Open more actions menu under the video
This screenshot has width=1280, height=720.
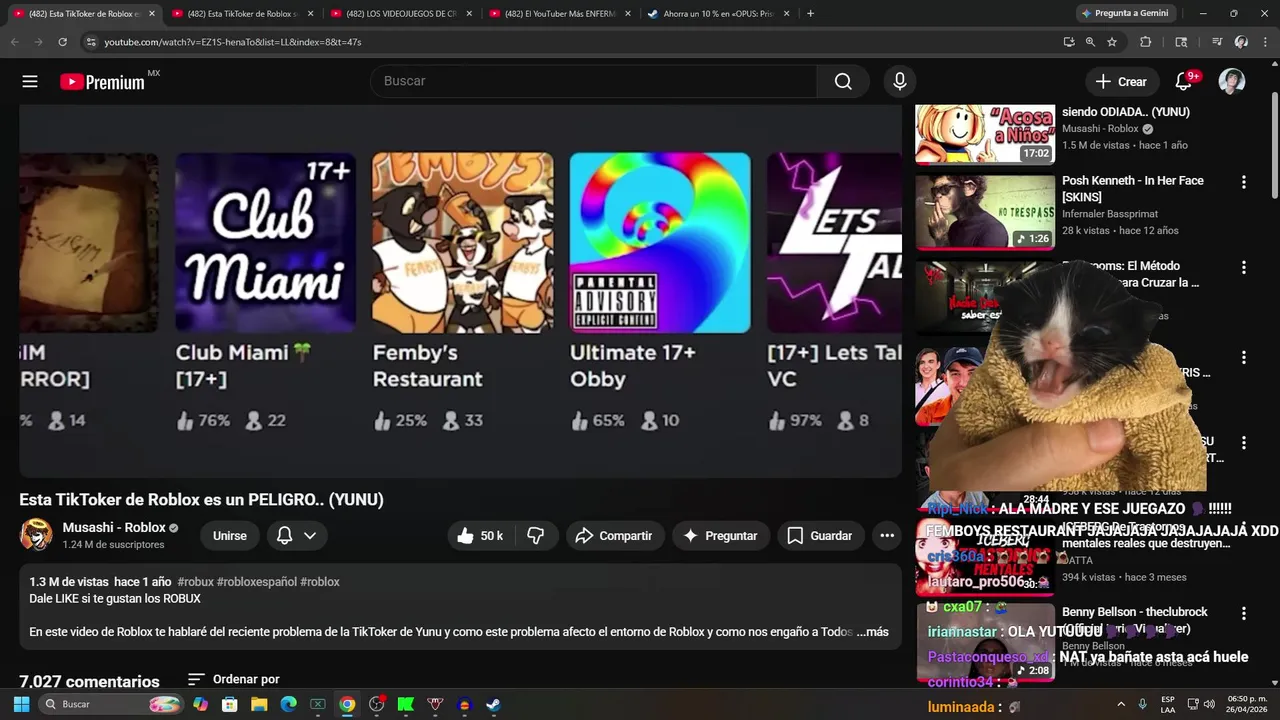tap(887, 536)
